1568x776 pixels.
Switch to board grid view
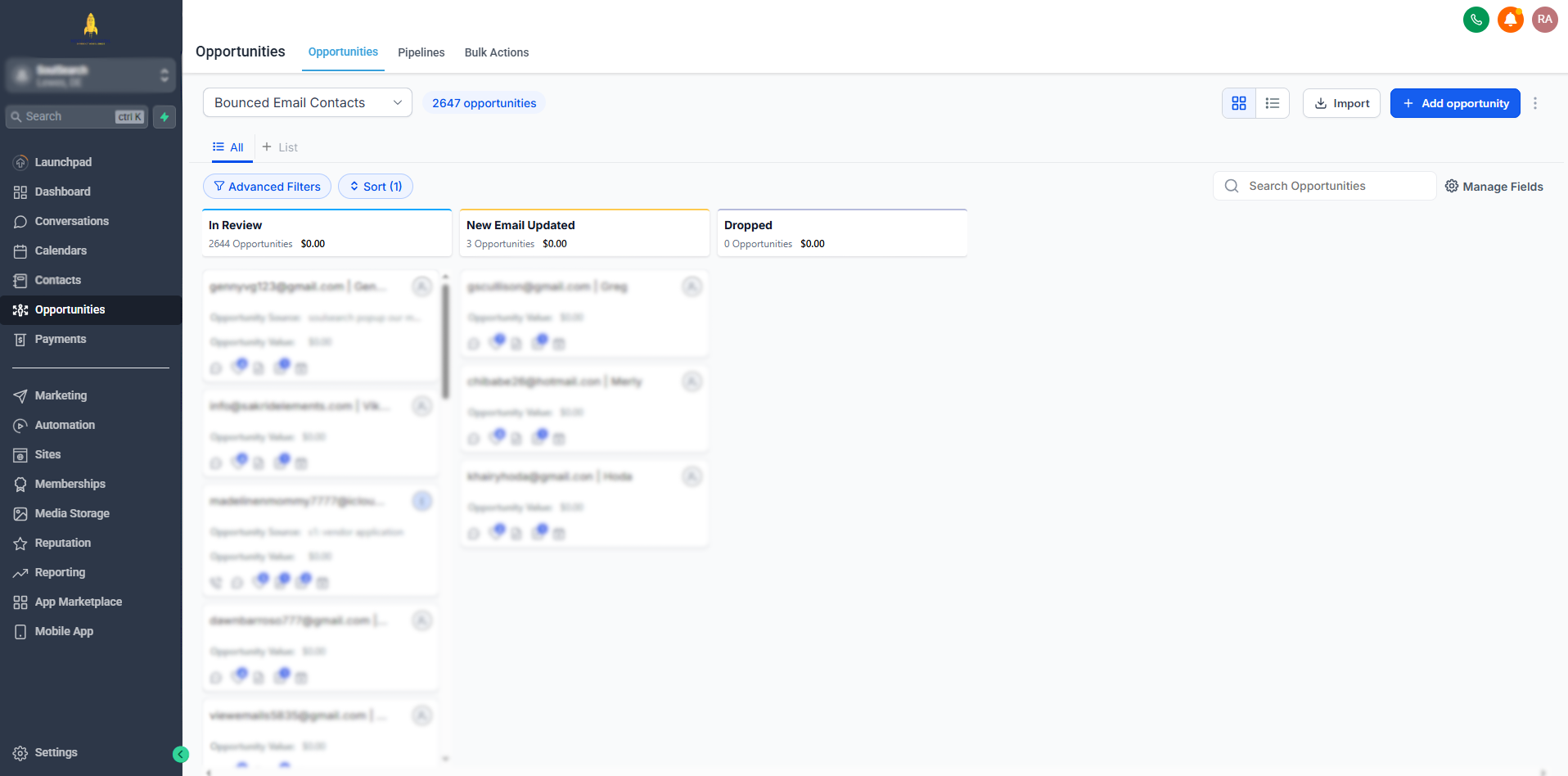click(x=1239, y=103)
